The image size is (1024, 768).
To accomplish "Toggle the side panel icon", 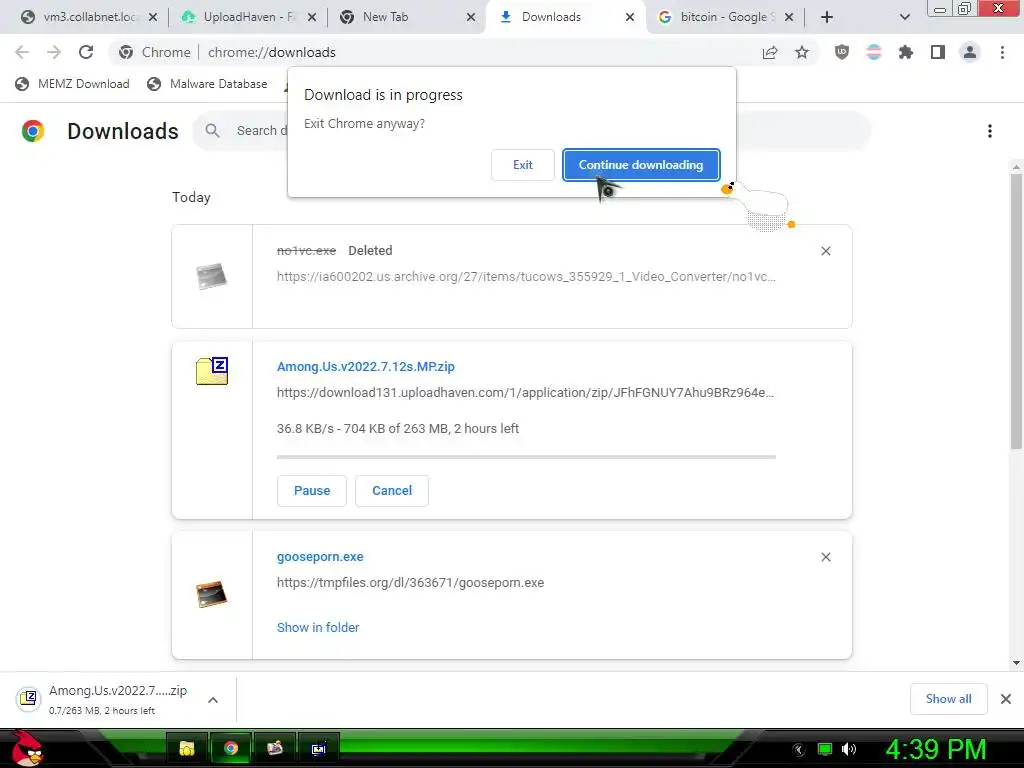I will pos(938,52).
